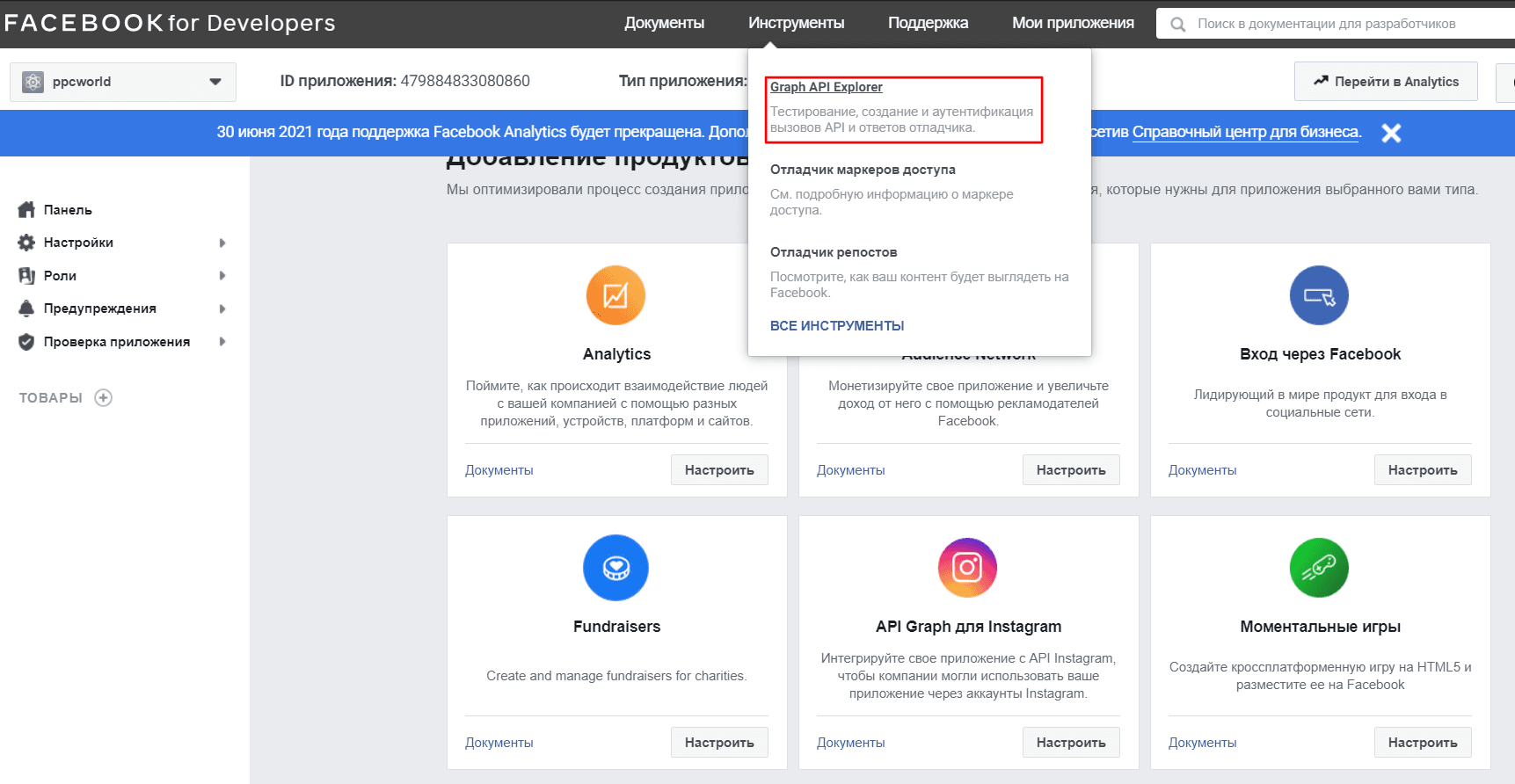
Task: Click Настроить on the Audience Network card
Action: (1071, 470)
